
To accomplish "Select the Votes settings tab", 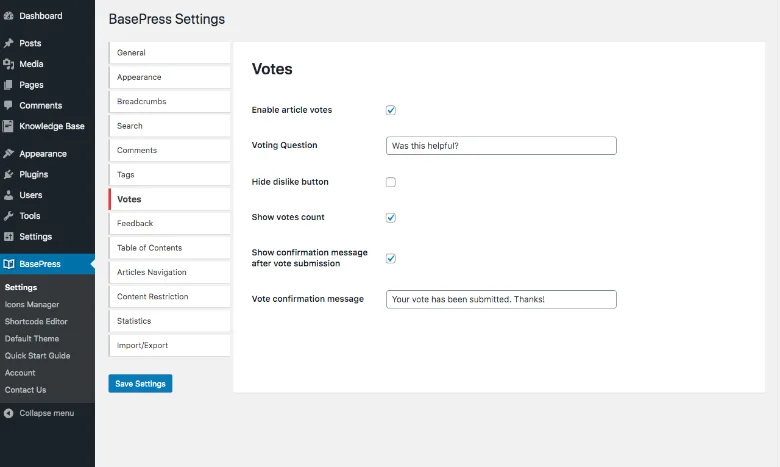I will [x=170, y=199].
